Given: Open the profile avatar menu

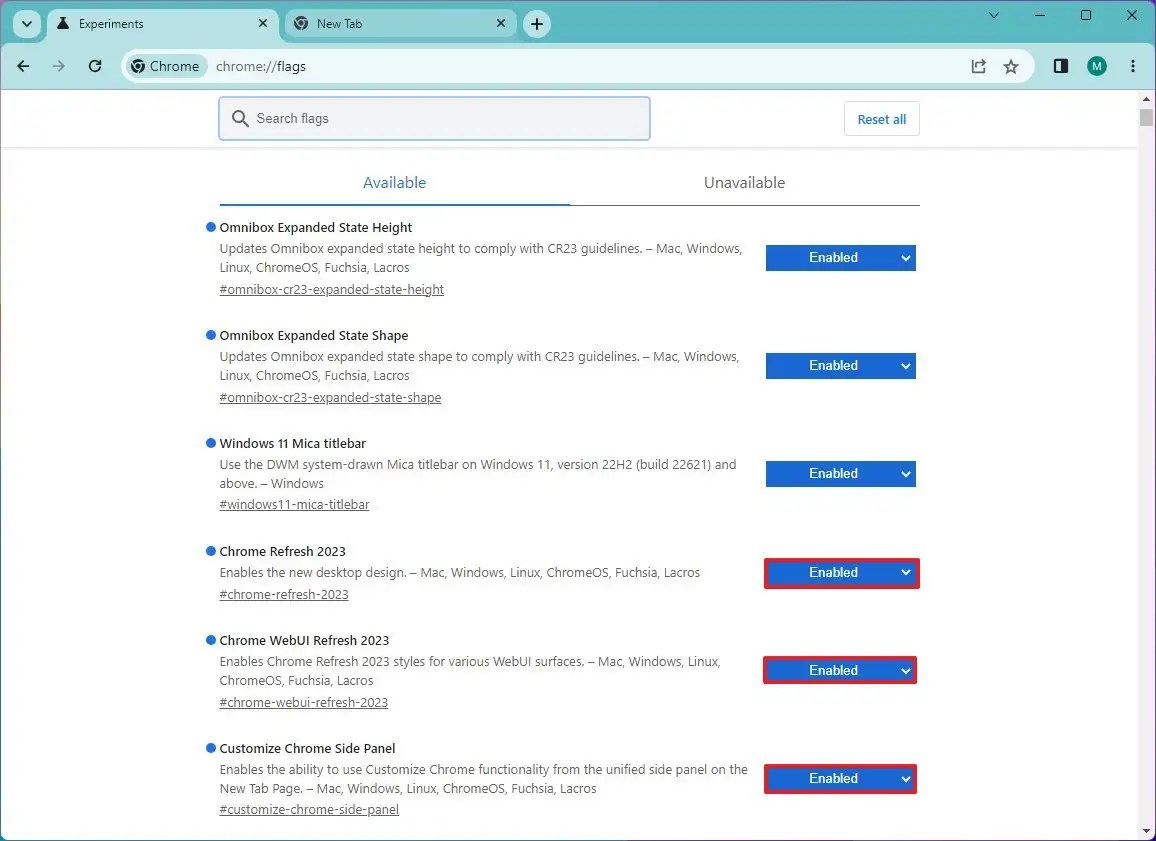Looking at the screenshot, I should pos(1097,66).
